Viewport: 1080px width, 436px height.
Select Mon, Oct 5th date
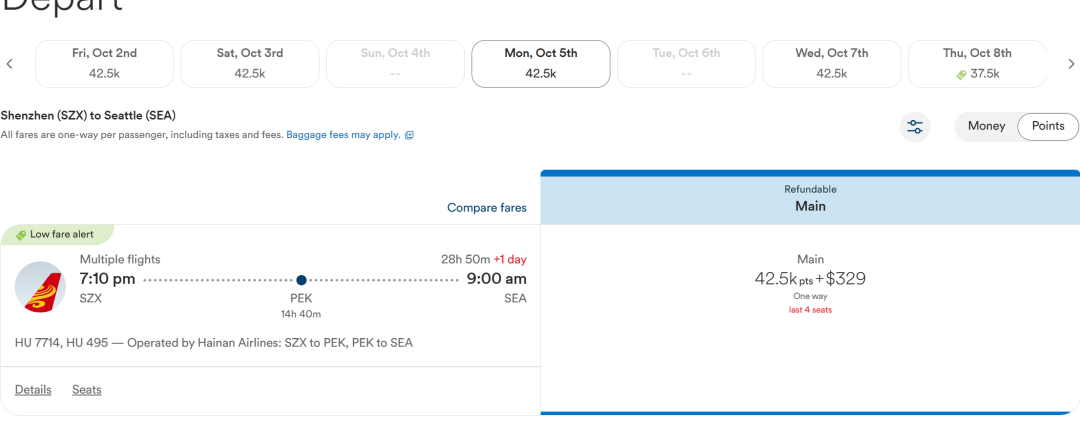coord(541,63)
